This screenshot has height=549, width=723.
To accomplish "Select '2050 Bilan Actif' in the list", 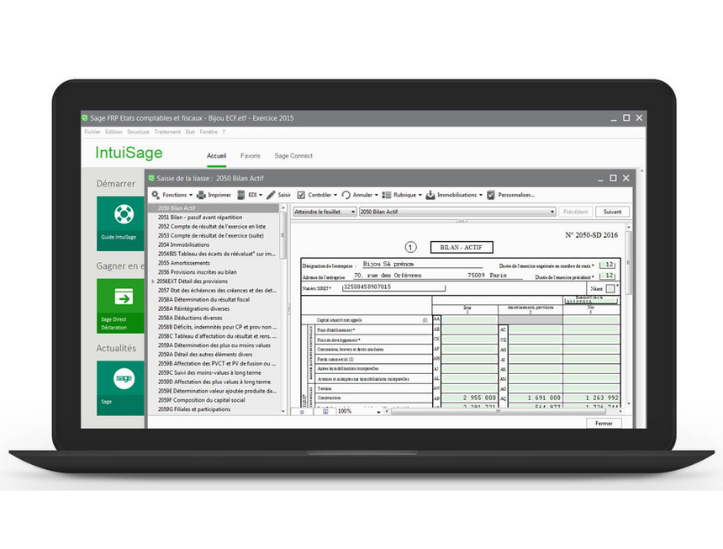I will [x=213, y=208].
